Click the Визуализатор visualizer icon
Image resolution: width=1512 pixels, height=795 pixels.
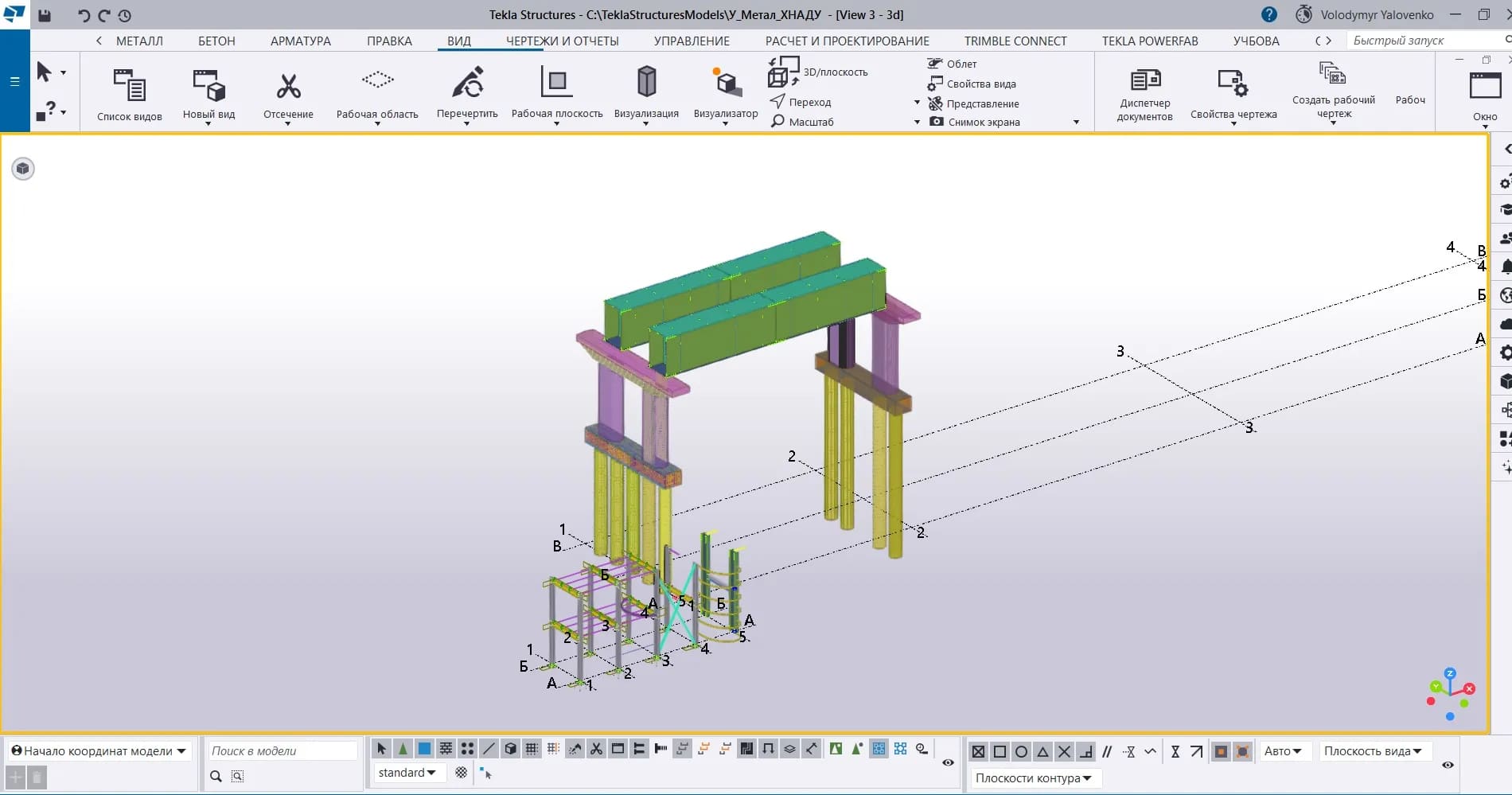coord(726,84)
